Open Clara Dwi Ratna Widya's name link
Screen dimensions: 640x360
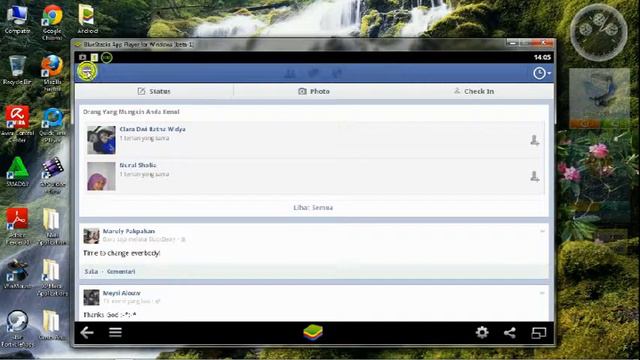click(152, 129)
